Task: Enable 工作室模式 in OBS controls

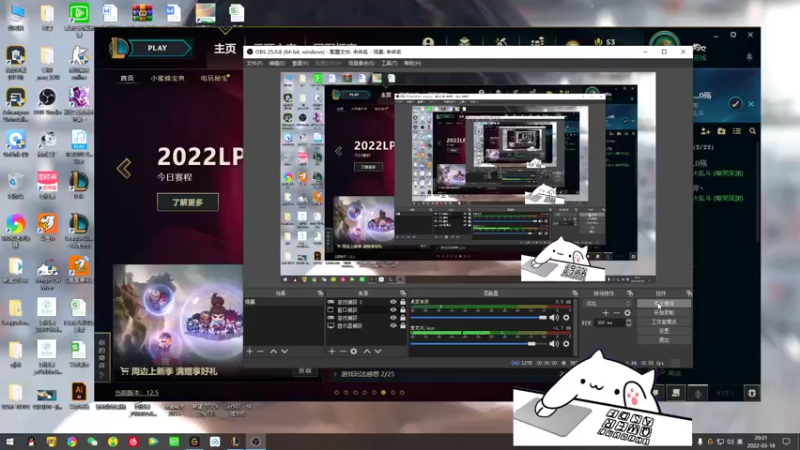Action: pyautogui.click(x=664, y=321)
